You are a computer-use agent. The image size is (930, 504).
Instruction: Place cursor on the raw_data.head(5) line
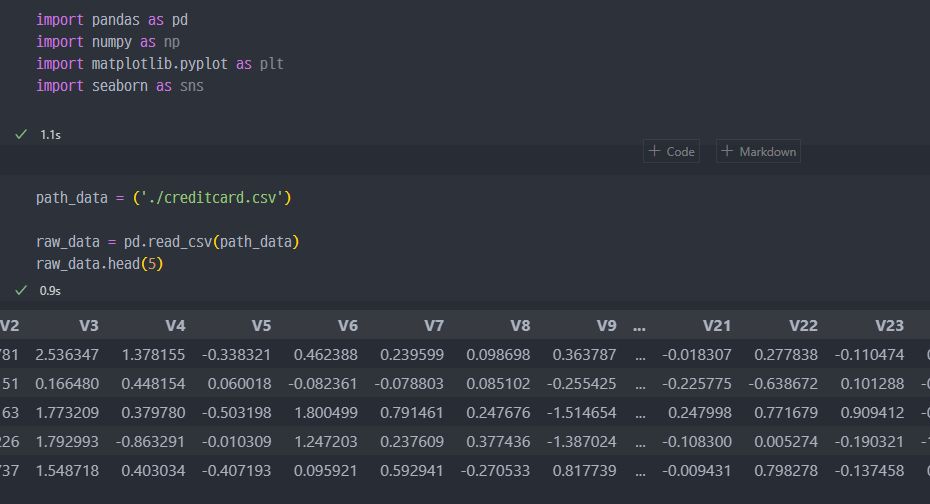pyautogui.click(x=99, y=264)
